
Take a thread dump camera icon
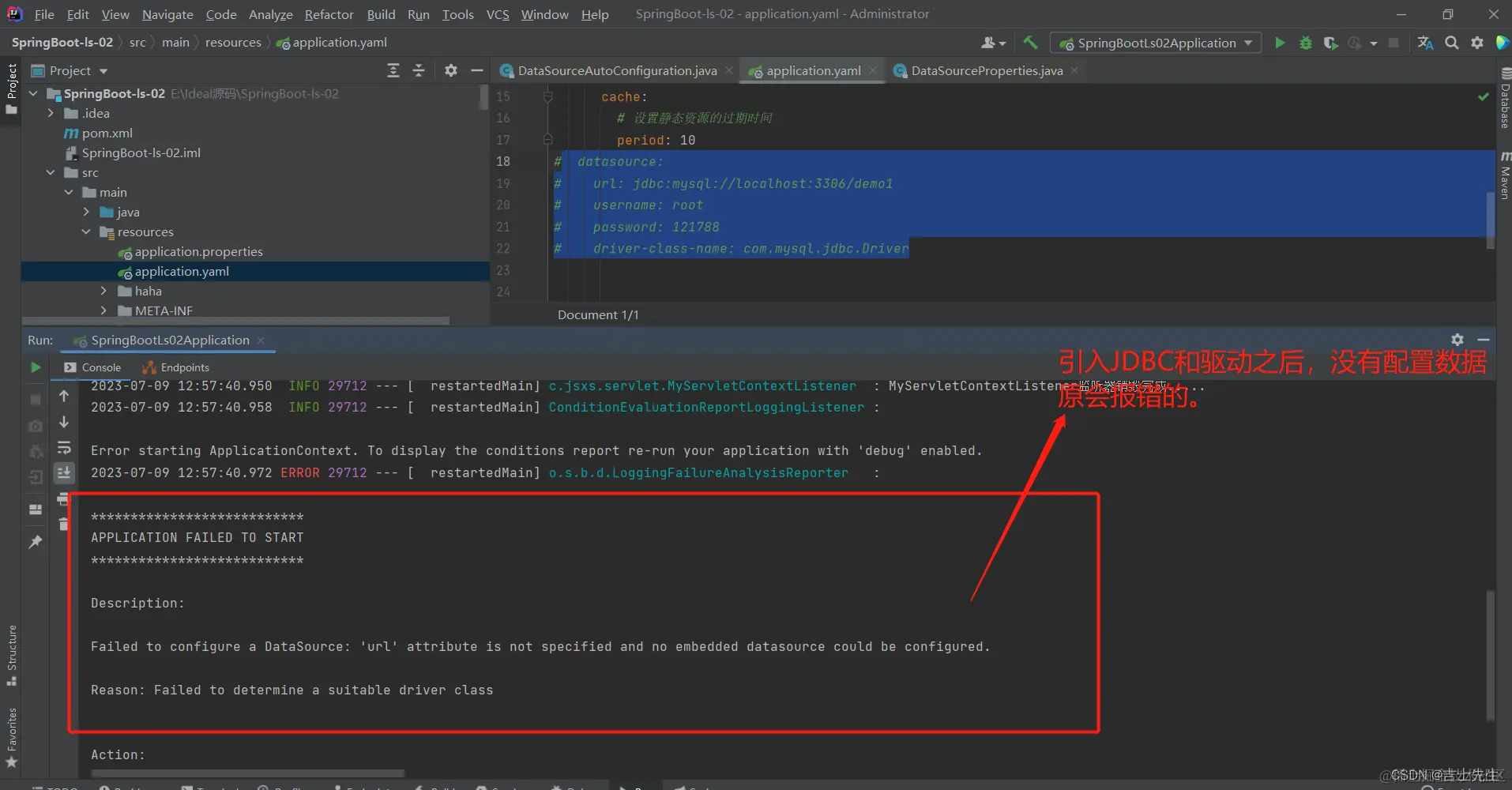[36, 426]
